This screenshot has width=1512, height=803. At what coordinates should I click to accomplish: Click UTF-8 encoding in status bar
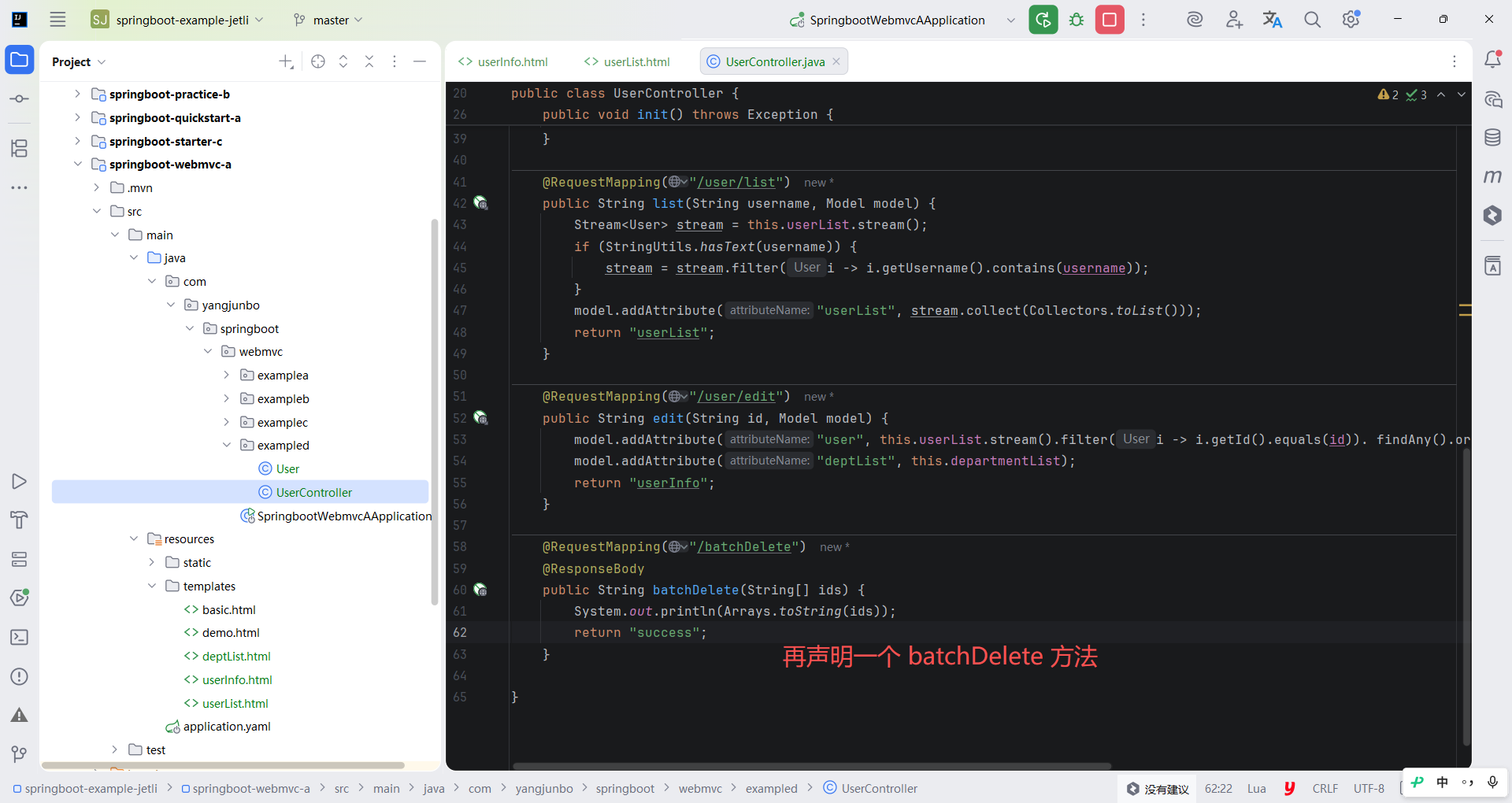pyautogui.click(x=1369, y=788)
